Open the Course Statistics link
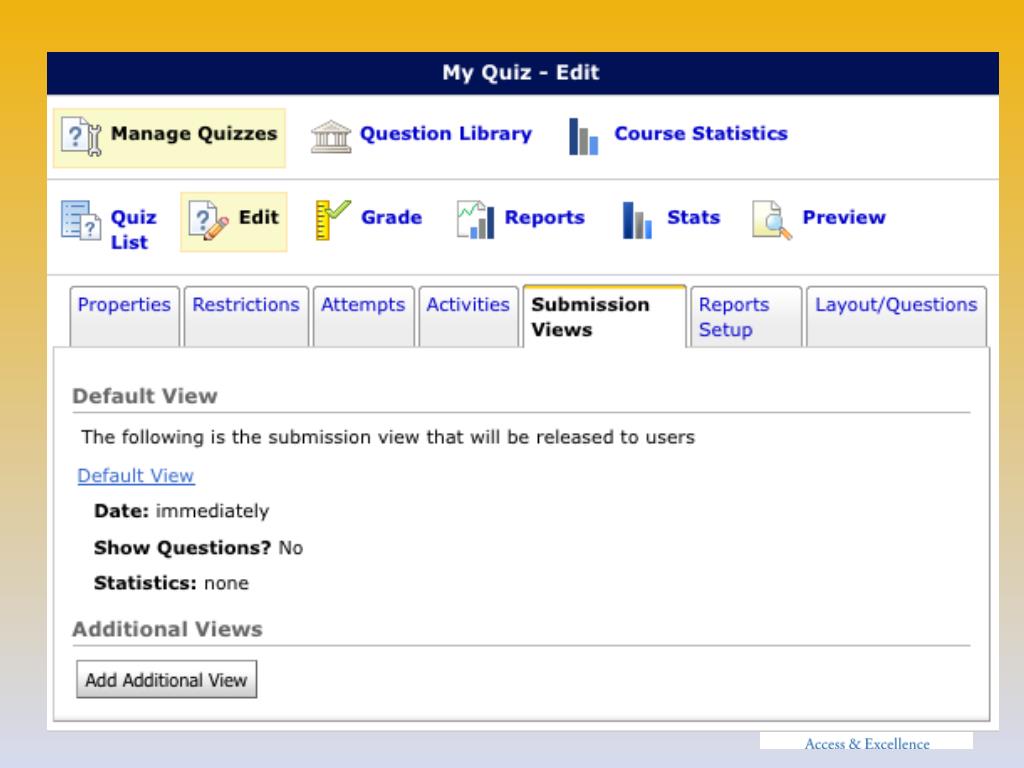Viewport: 1024px width, 768px height. pos(701,133)
